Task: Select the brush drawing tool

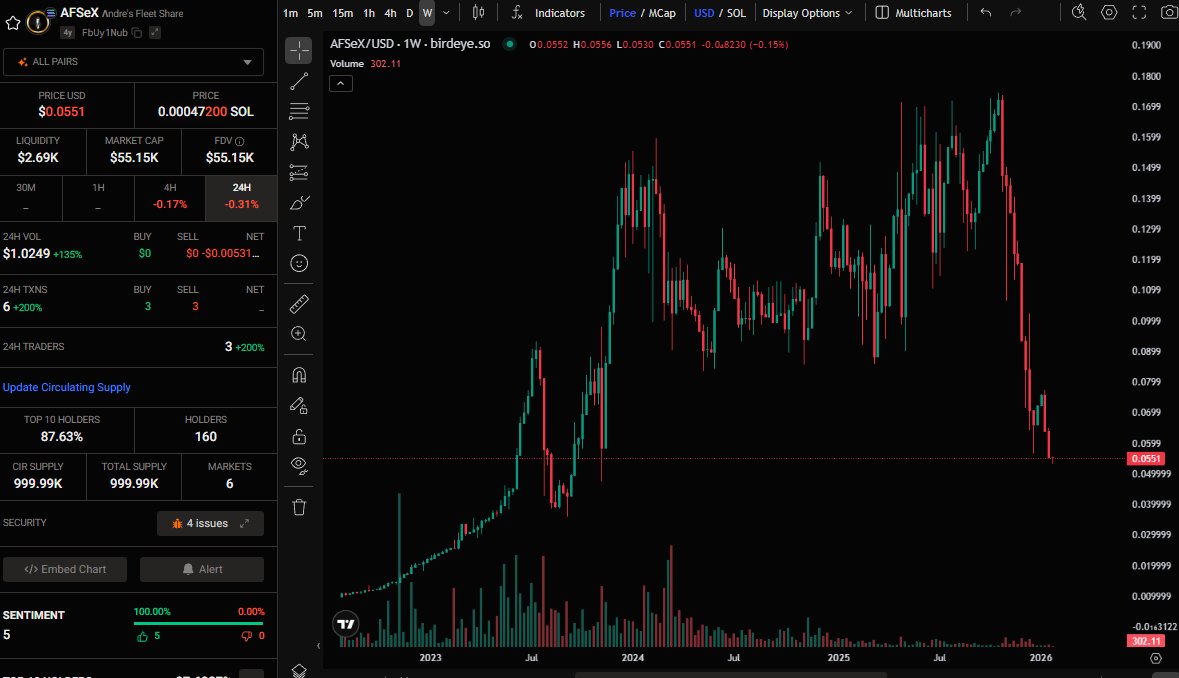Action: [299, 203]
